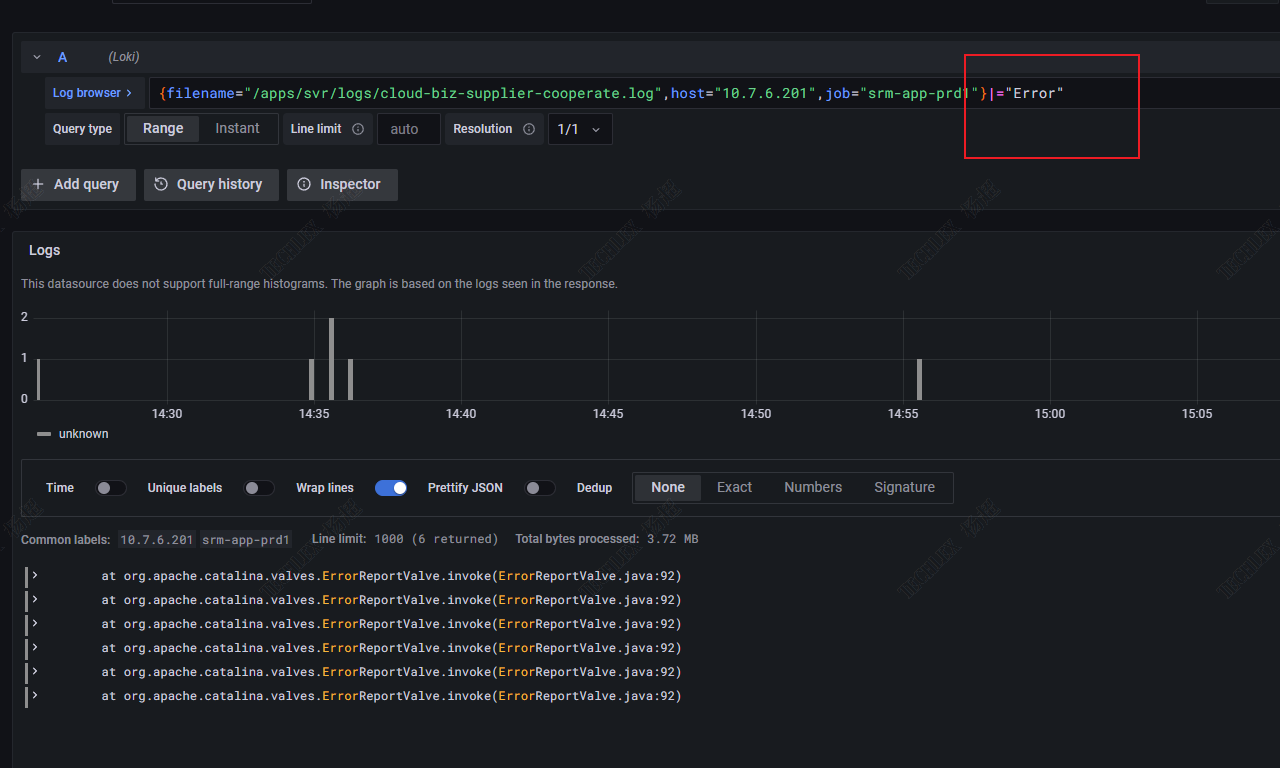Expand the first ErrorReportValve log row

tap(35, 575)
